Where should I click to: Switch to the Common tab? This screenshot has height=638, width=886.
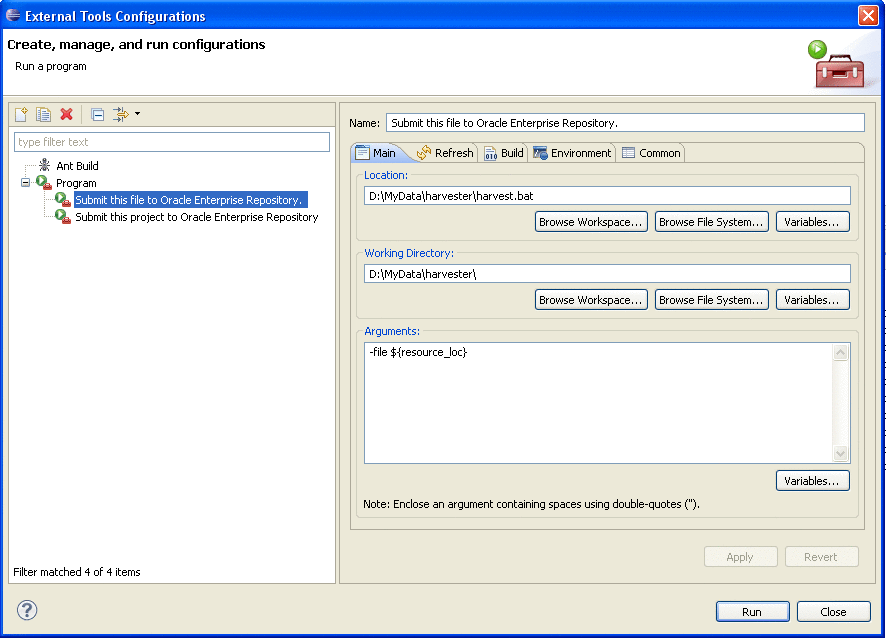[x=651, y=153]
